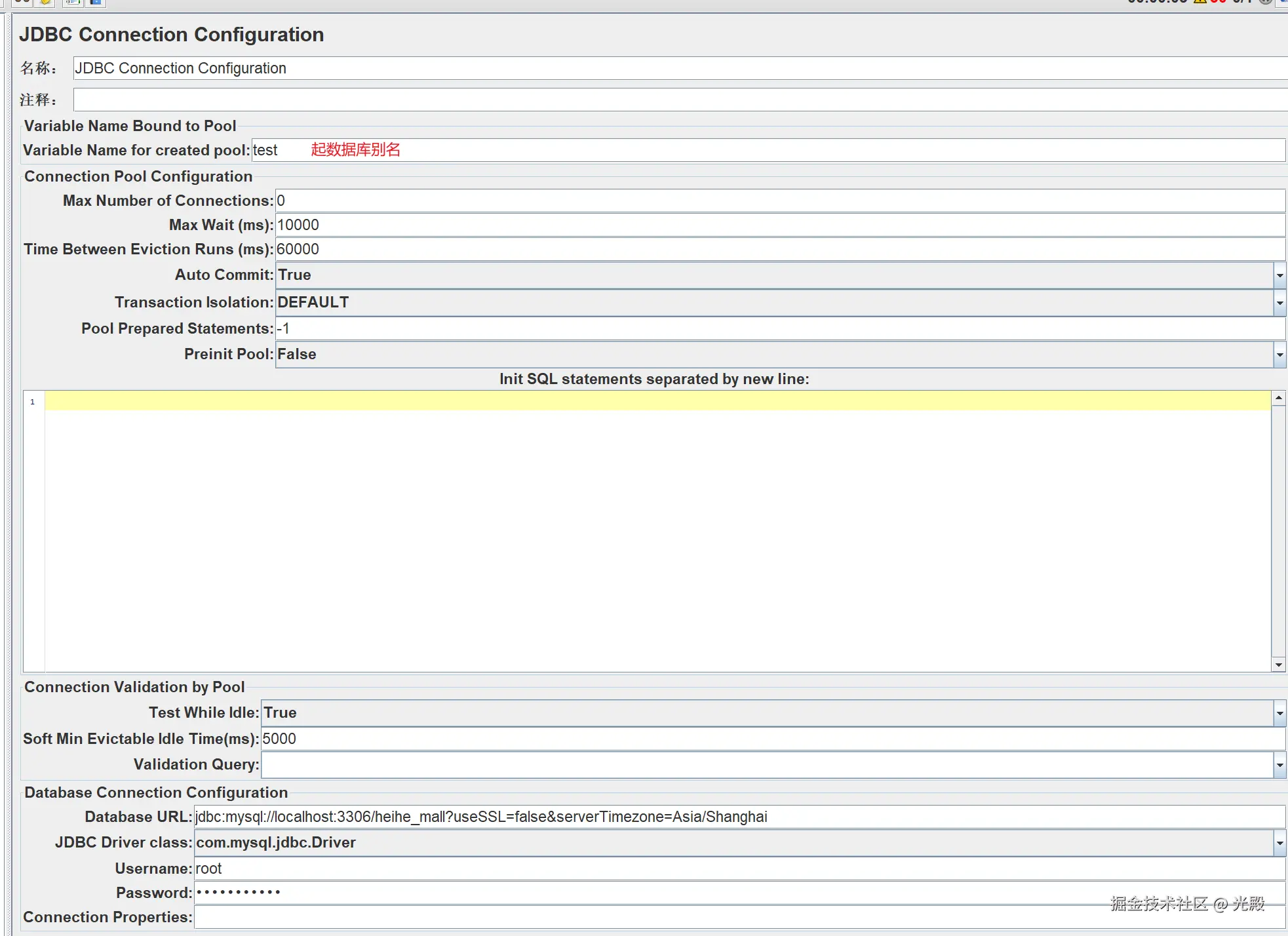Expand the Transaction Isolation combo box
The width and height of the screenshot is (1288, 936).
1279,303
